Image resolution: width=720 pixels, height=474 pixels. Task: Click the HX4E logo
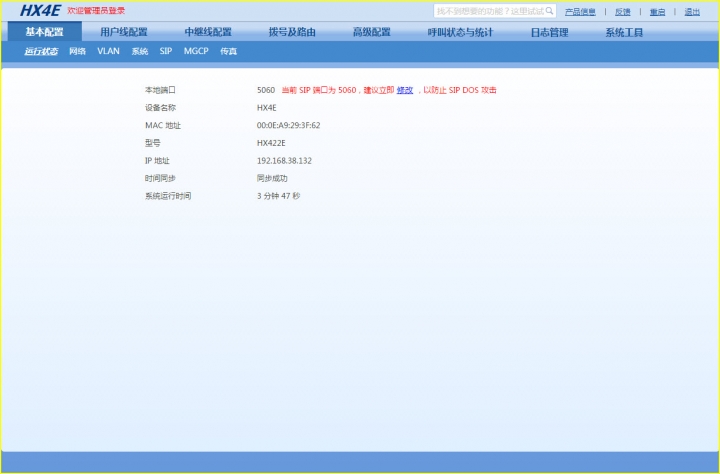[x=40, y=11]
